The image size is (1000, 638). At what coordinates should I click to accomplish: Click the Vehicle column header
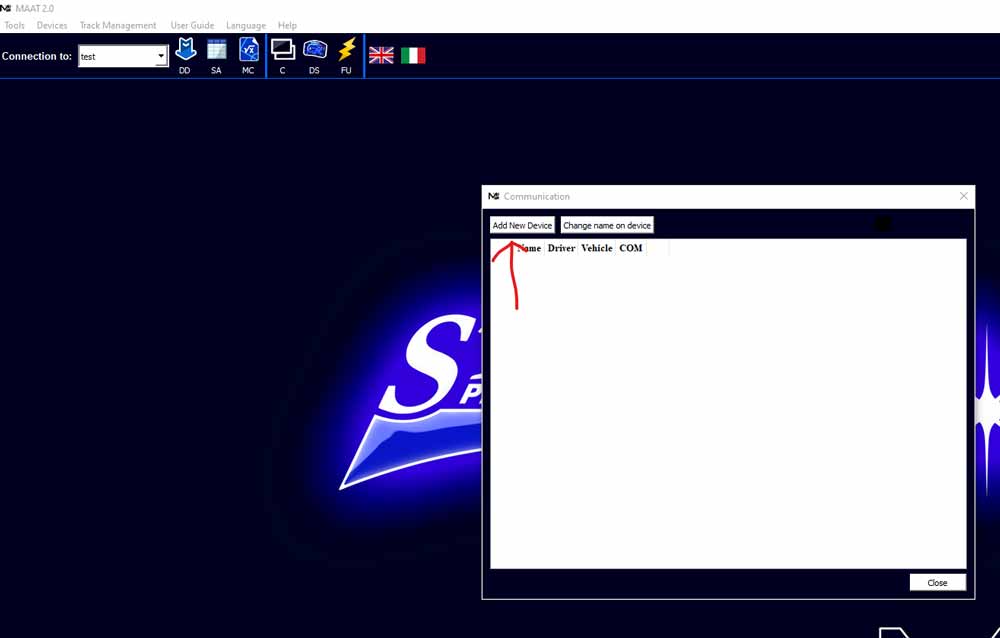click(597, 248)
